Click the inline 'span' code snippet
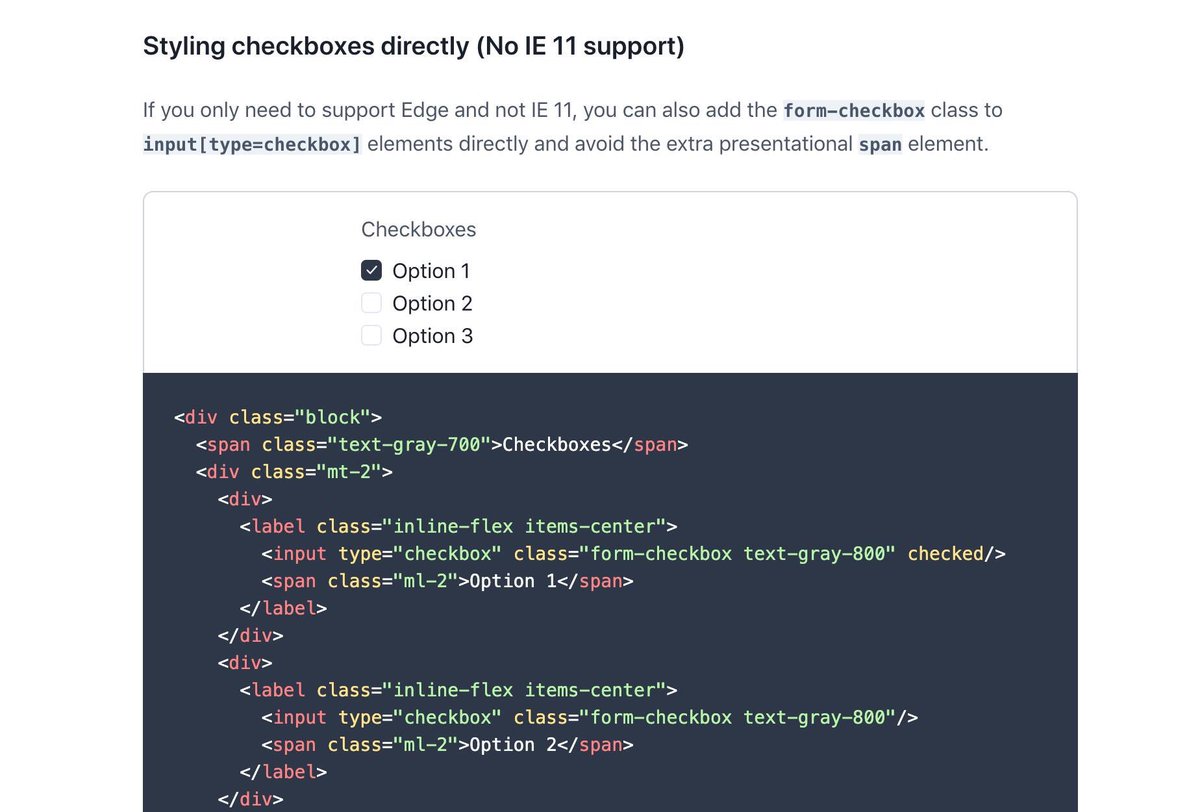This screenshot has width=1200, height=812. pyautogui.click(x=880, y=143)
